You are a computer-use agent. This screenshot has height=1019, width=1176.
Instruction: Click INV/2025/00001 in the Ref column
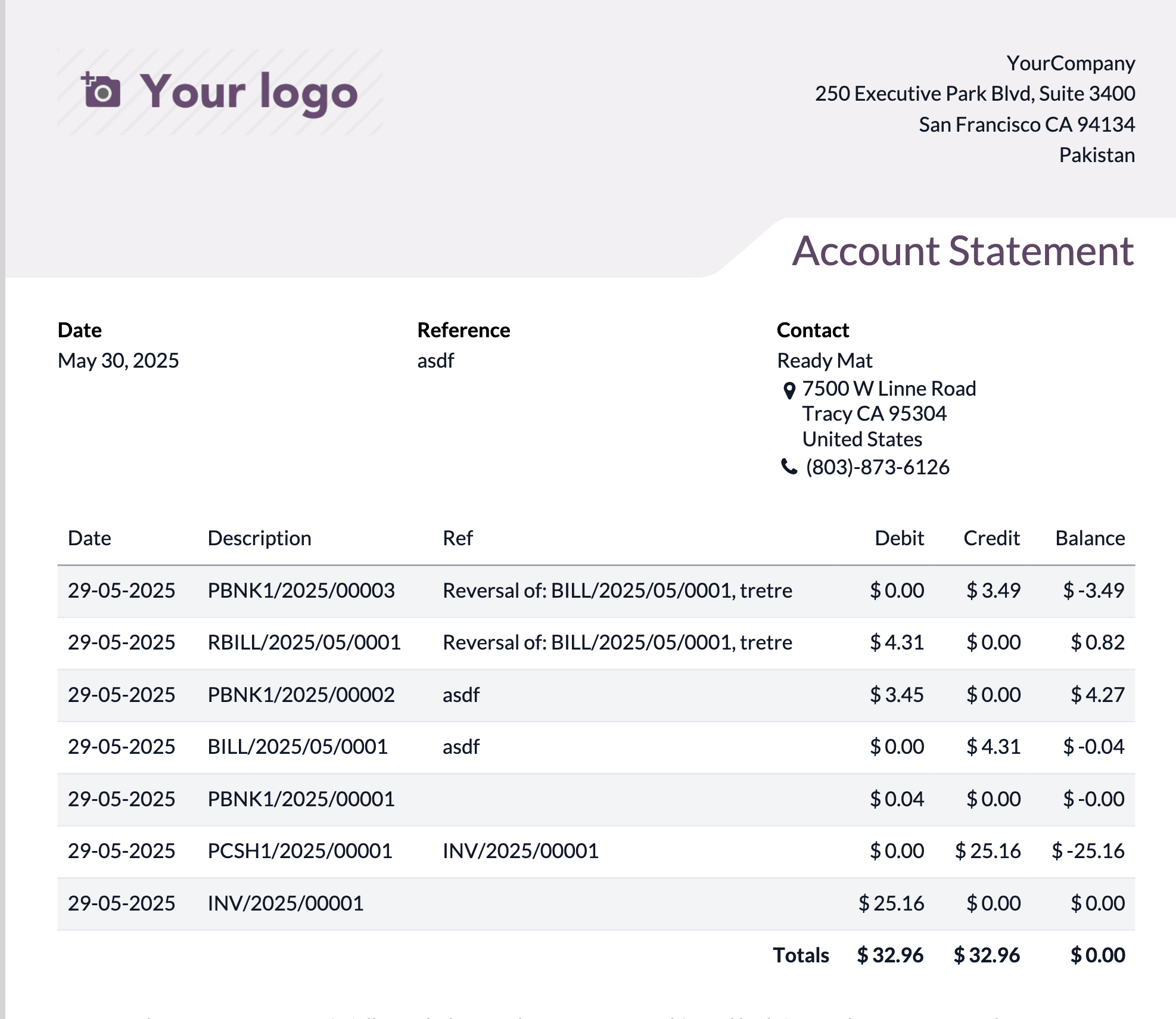(521, 851)
